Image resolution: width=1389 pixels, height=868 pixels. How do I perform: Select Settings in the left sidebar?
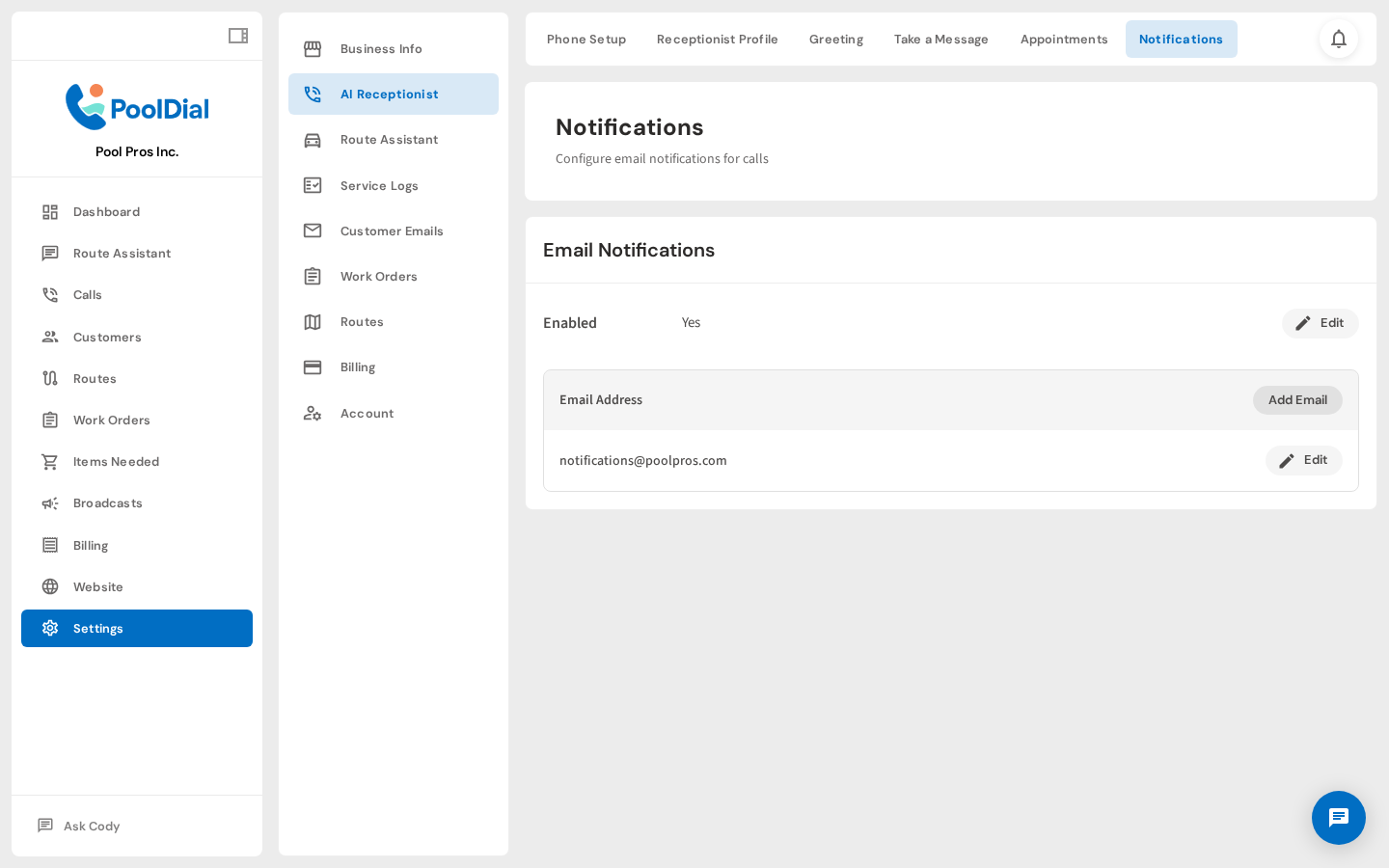coord(137,628)
